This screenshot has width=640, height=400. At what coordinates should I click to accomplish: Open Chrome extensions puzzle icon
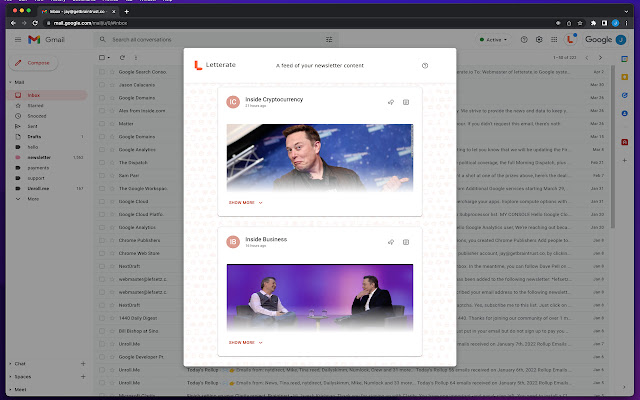[593, 23]
